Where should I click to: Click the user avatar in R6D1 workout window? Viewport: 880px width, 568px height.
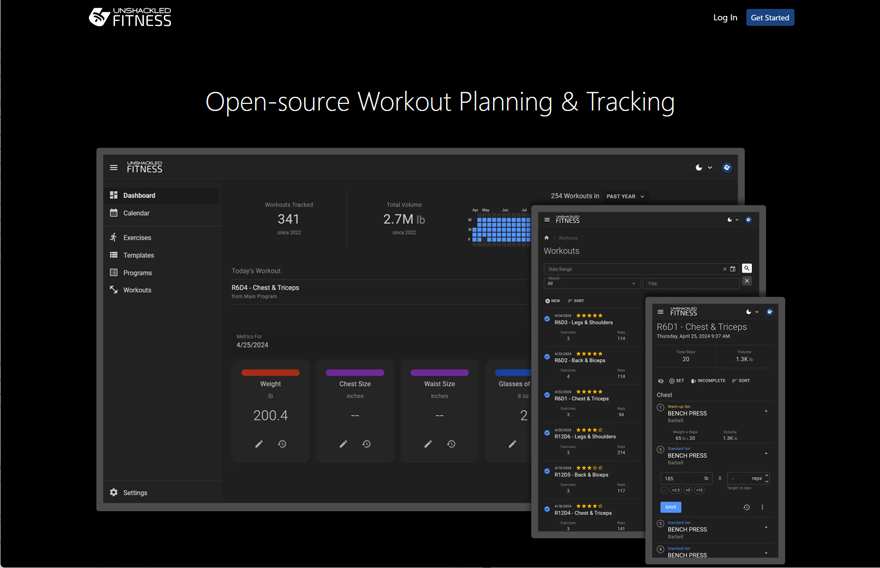pos(769,312)
